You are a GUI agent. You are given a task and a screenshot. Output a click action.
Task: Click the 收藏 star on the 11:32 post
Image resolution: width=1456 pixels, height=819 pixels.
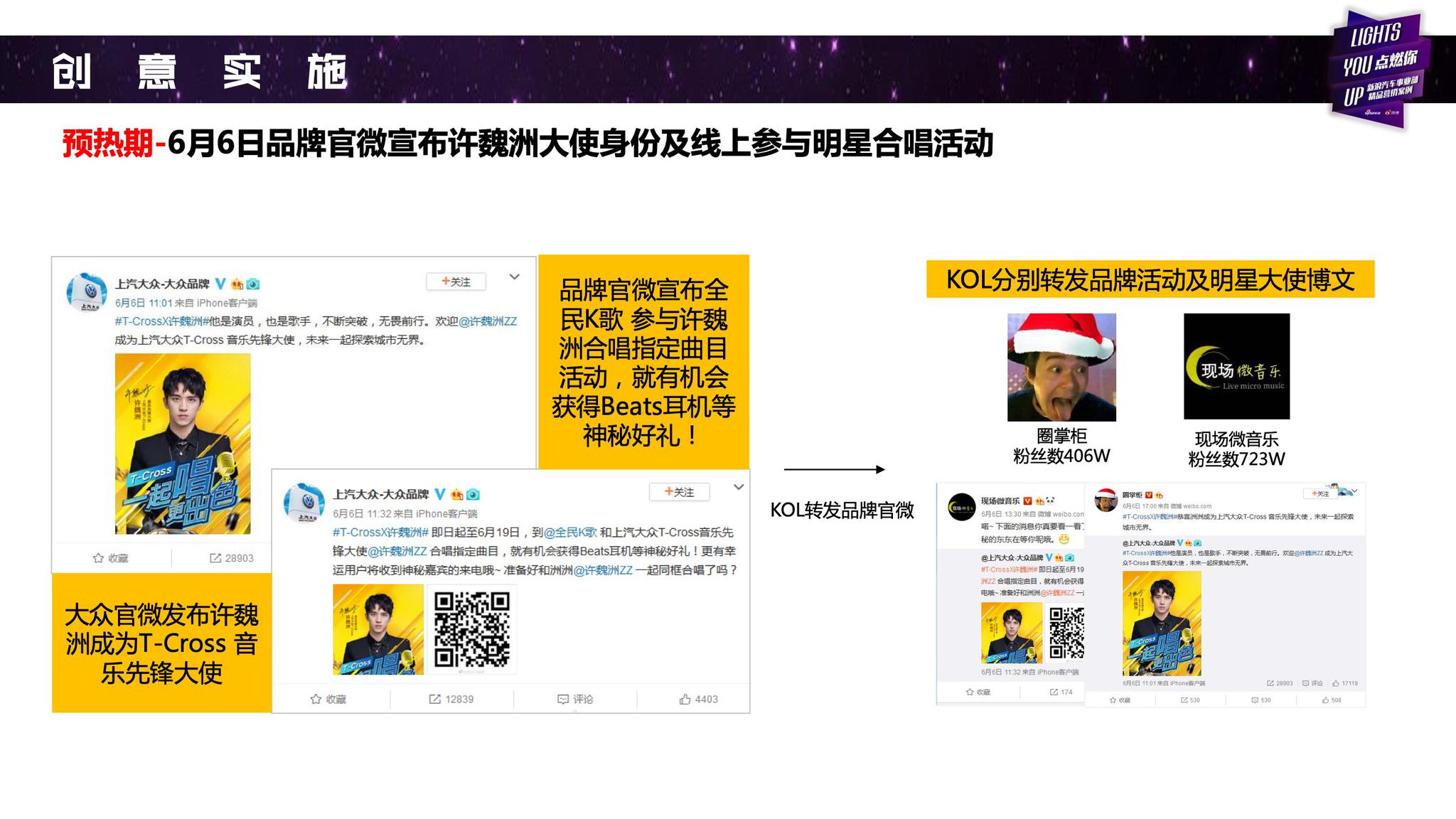coord(316,699)
